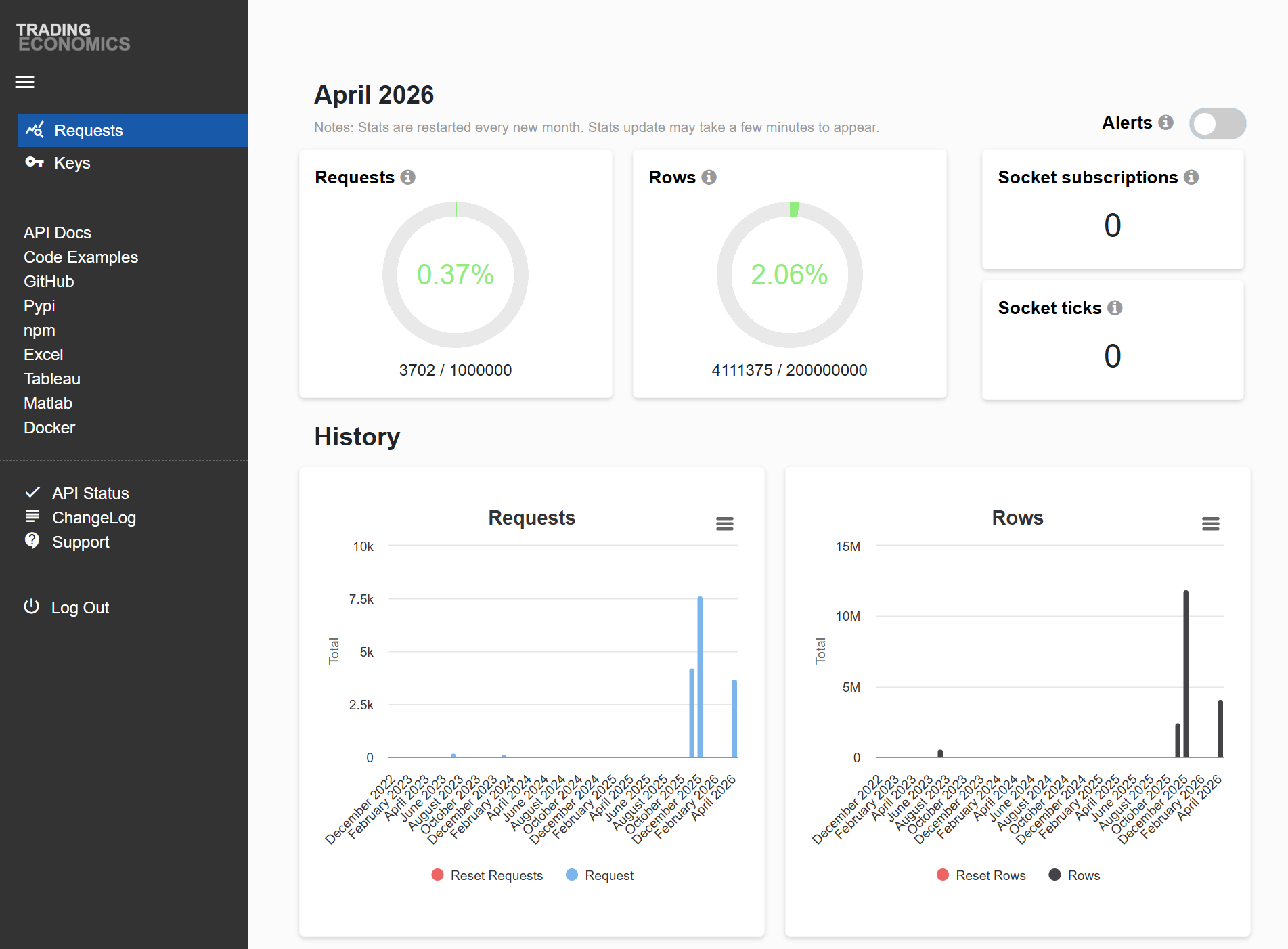Click the info icon next to Requests heading
Image resolution: width=1288 pixels, height=949 pixels.
[407, 177]
